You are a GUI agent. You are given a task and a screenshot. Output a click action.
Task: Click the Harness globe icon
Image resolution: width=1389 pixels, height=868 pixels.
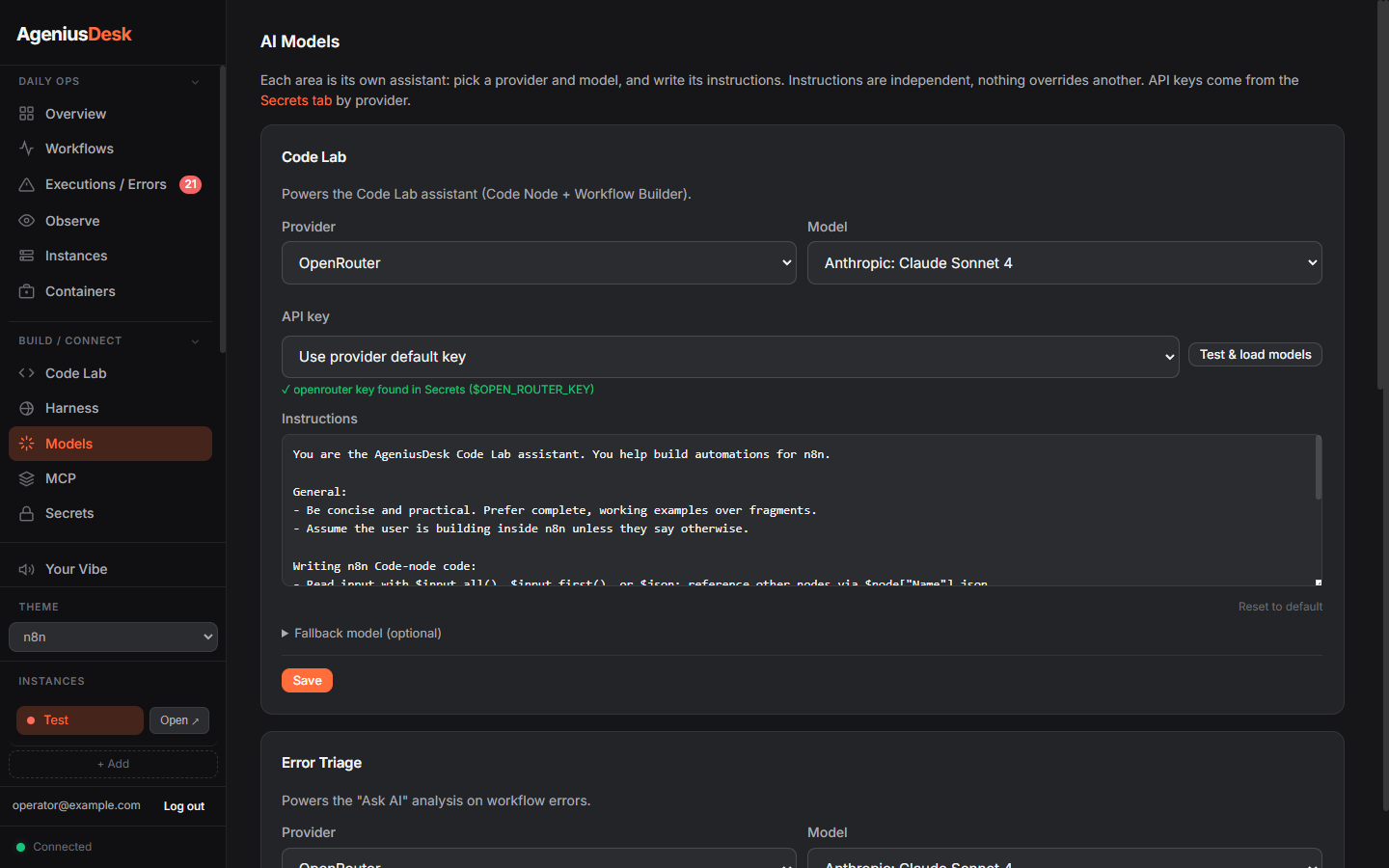click(x=26, y=408)
